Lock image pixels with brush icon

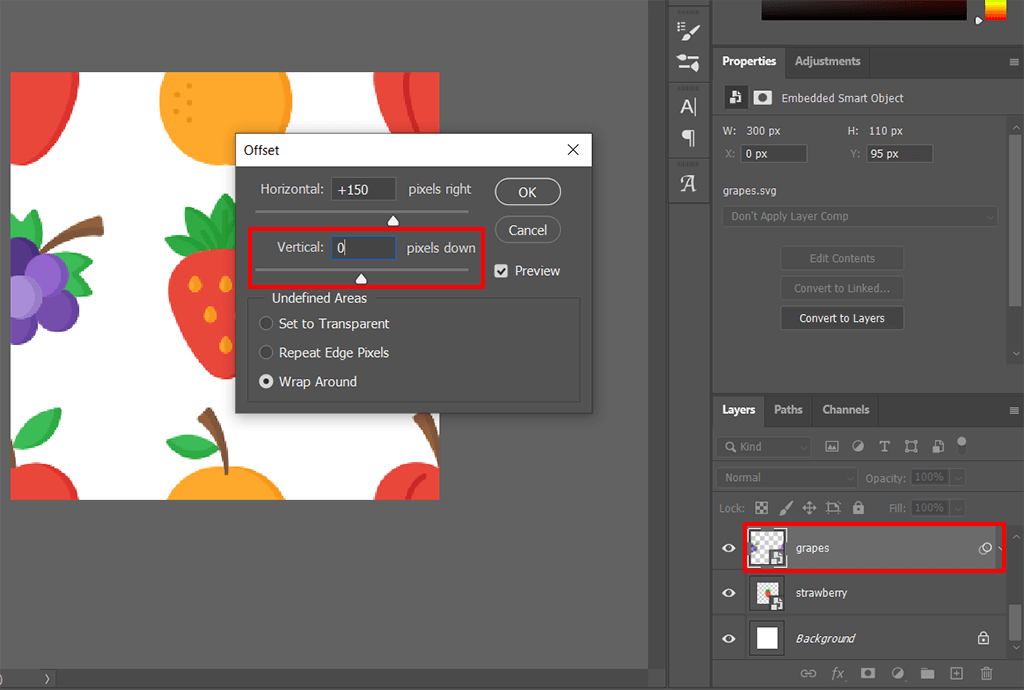(786, 508)
